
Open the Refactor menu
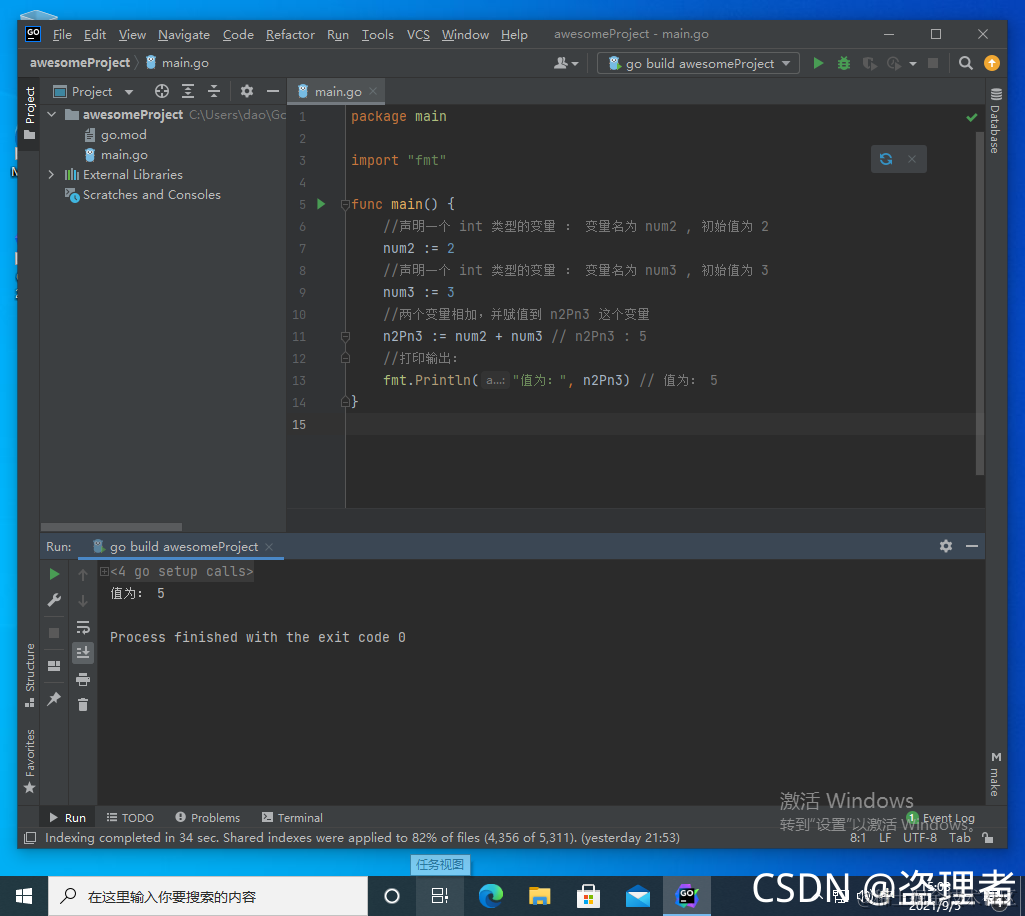point(290,35)
